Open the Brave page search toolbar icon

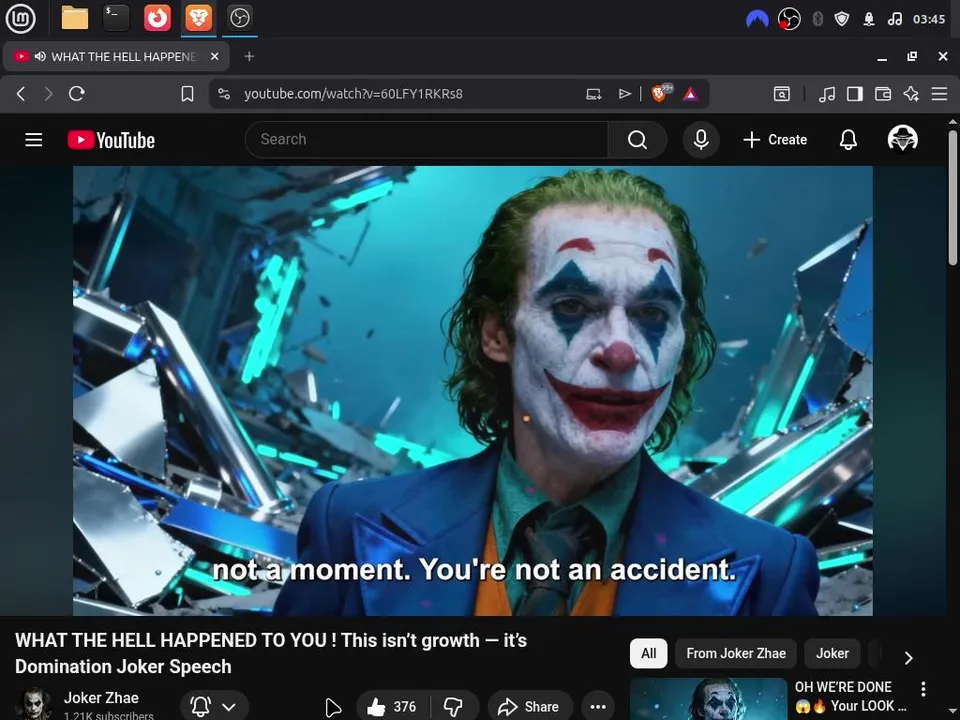(x=782, y=94)
